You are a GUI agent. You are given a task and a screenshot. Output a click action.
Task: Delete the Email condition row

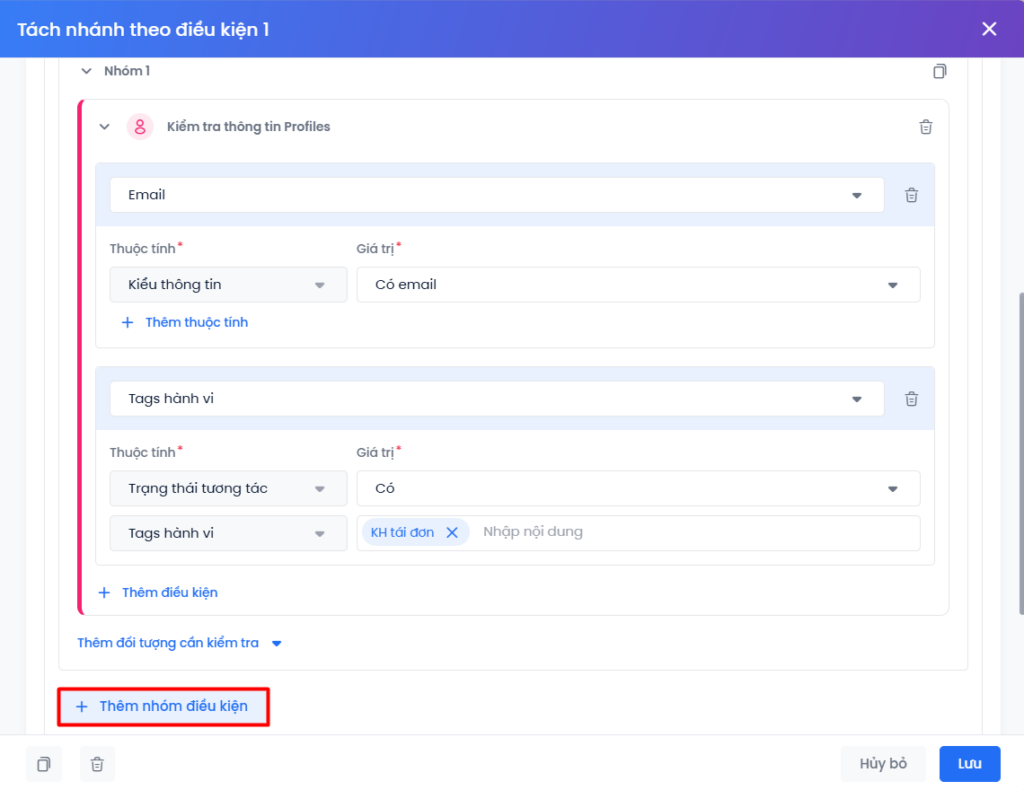coord(911,195)
